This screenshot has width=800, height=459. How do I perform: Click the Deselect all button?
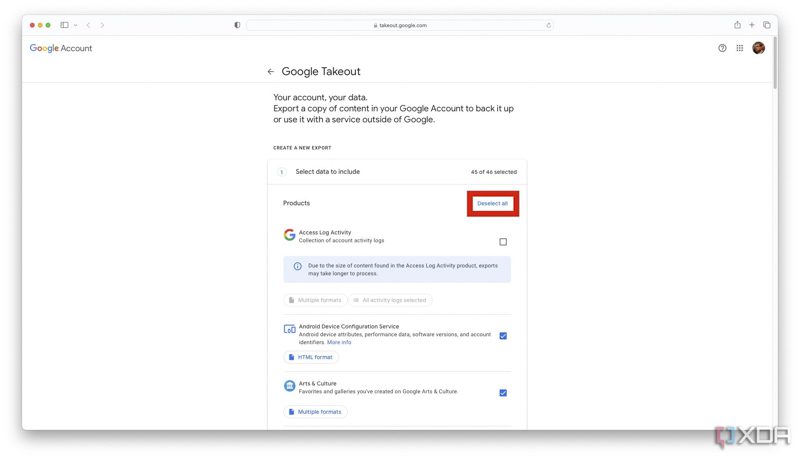click(492, 203)
